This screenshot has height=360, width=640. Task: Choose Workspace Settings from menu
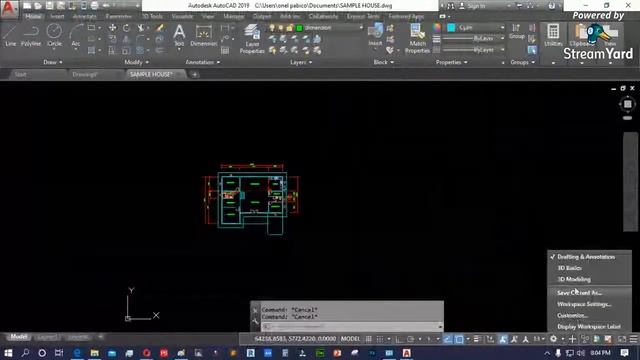click(584, 304)
